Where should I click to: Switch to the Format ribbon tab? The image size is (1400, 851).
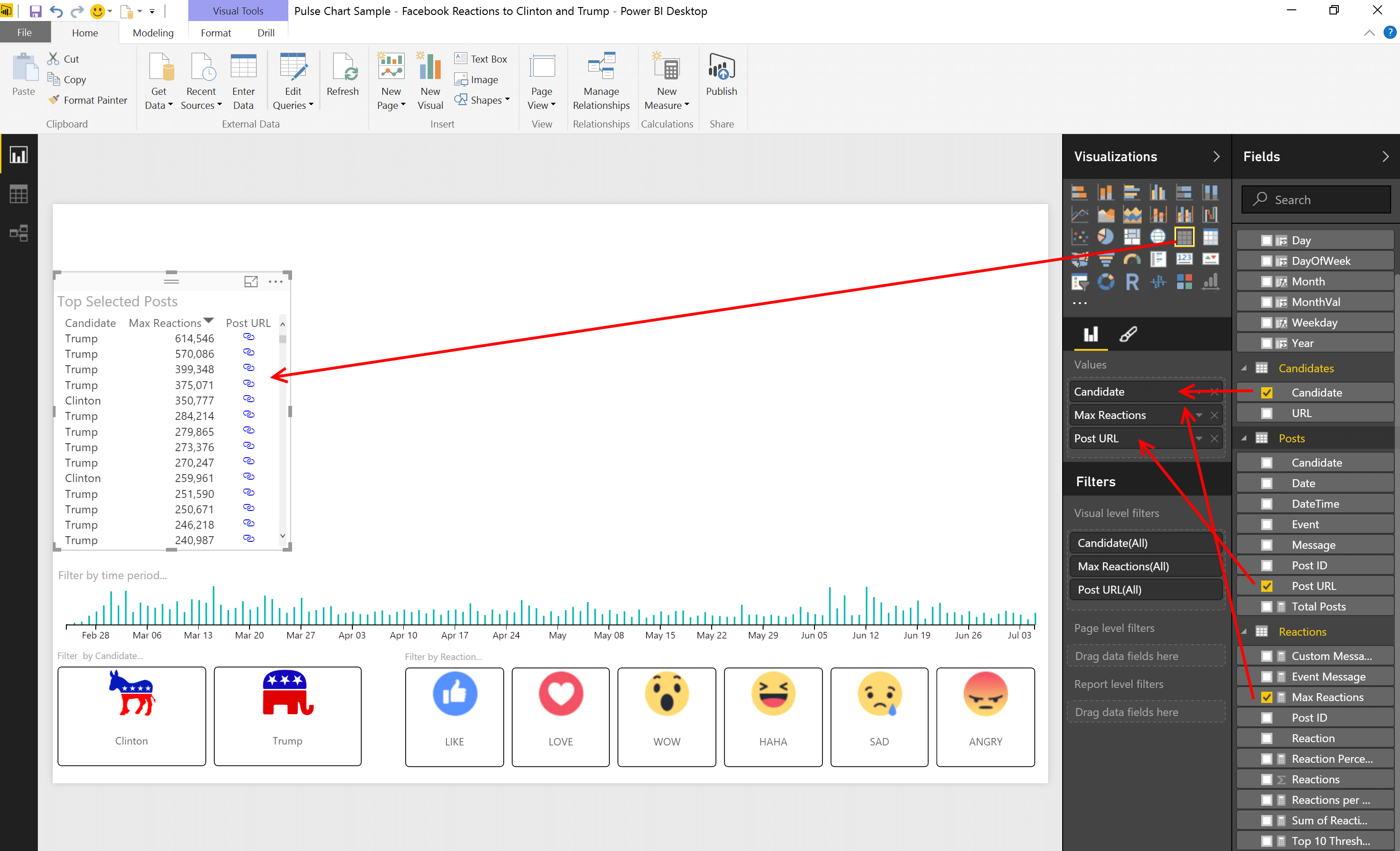(215, 33)
